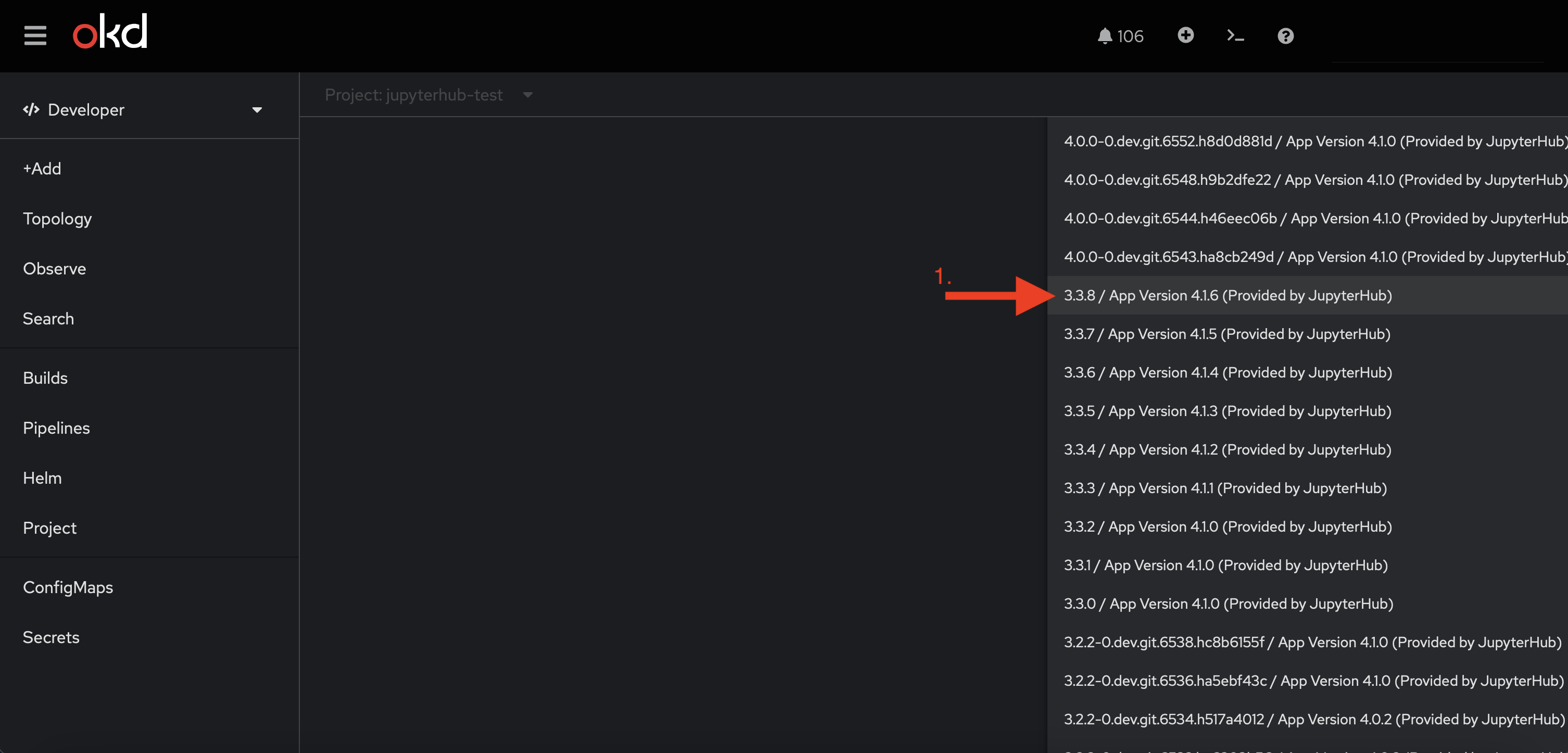This screenshot has height=753, width=1568.
Task: Select chart version 3.3.3 / App Version 4.1.1
Action: coord(1308,488)
